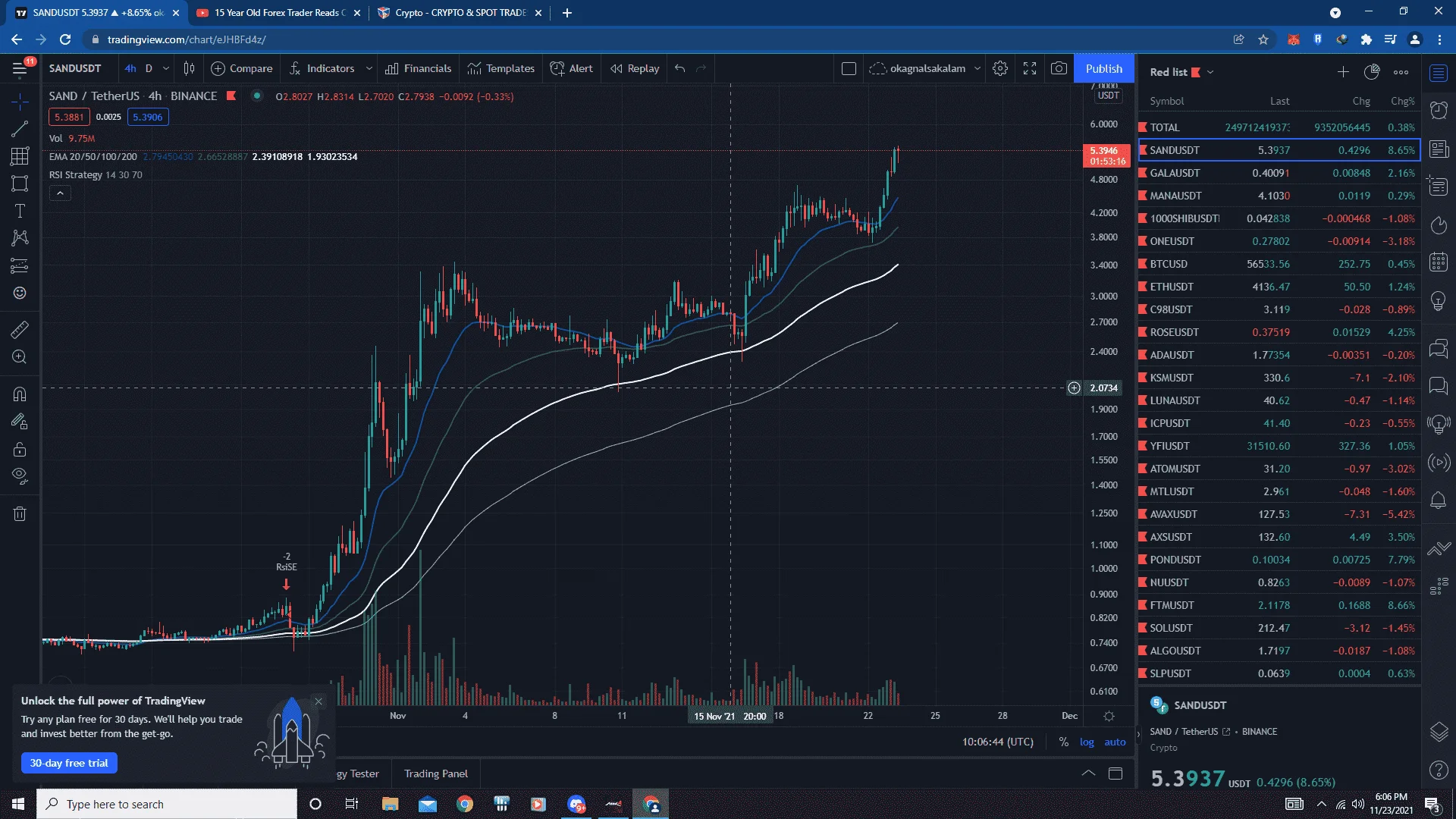Click the red flag next to Red list
The height and width of the screenshot is (819, 1456).
tap(1196, 72)
